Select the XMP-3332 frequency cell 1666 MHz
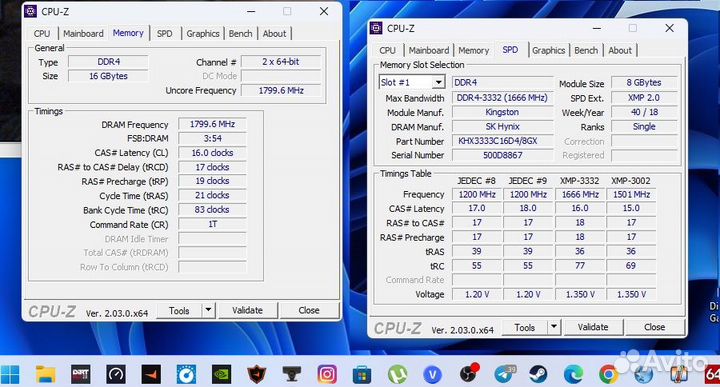Viewport: 720px width, 387px height. [580, 194]
